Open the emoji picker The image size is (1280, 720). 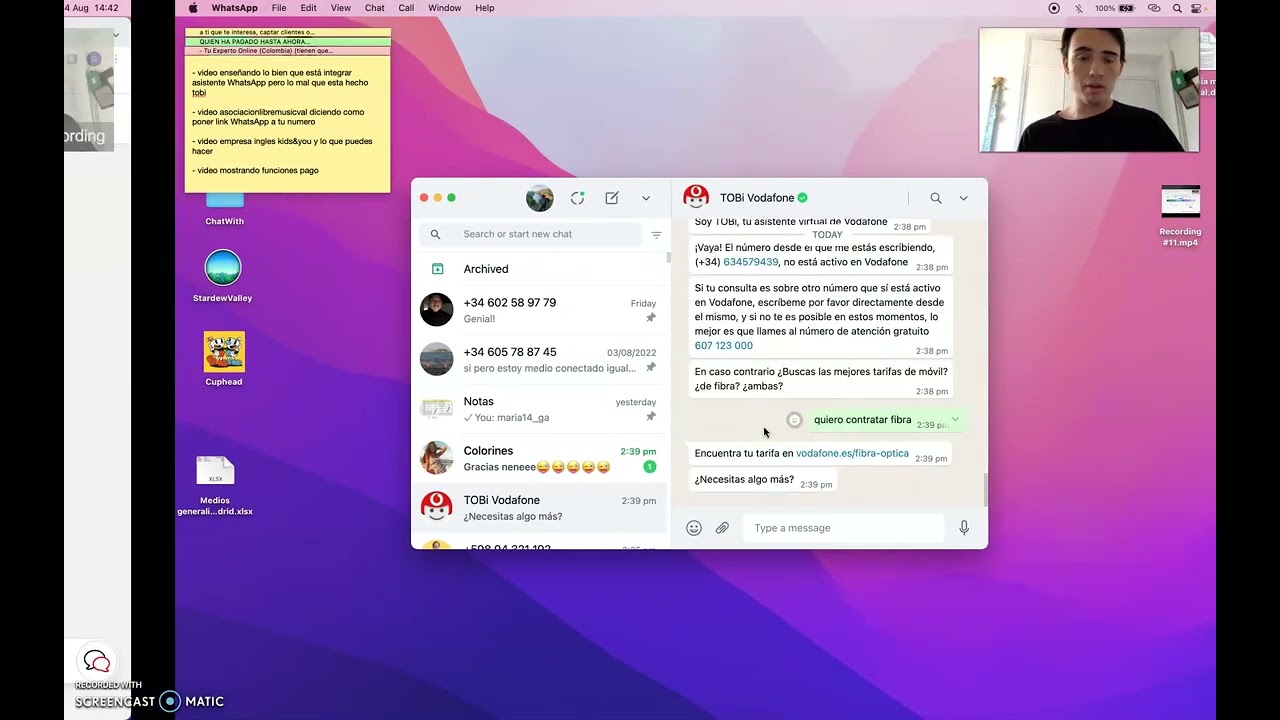pyautogui.click(x=694, y=528)
